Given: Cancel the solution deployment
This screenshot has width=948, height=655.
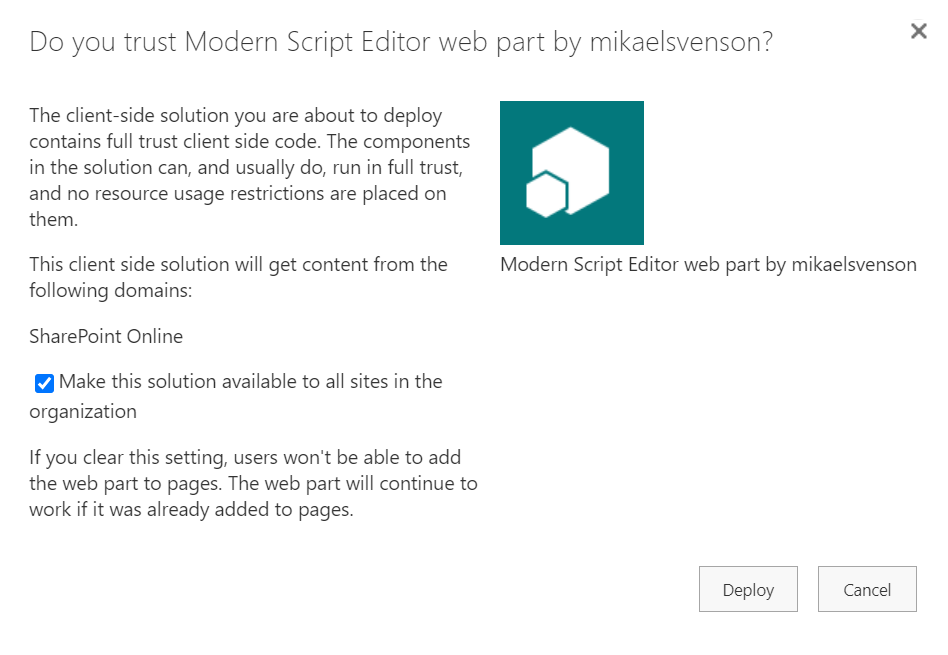Looking at the screenshot, I should (x=867, y=589).
